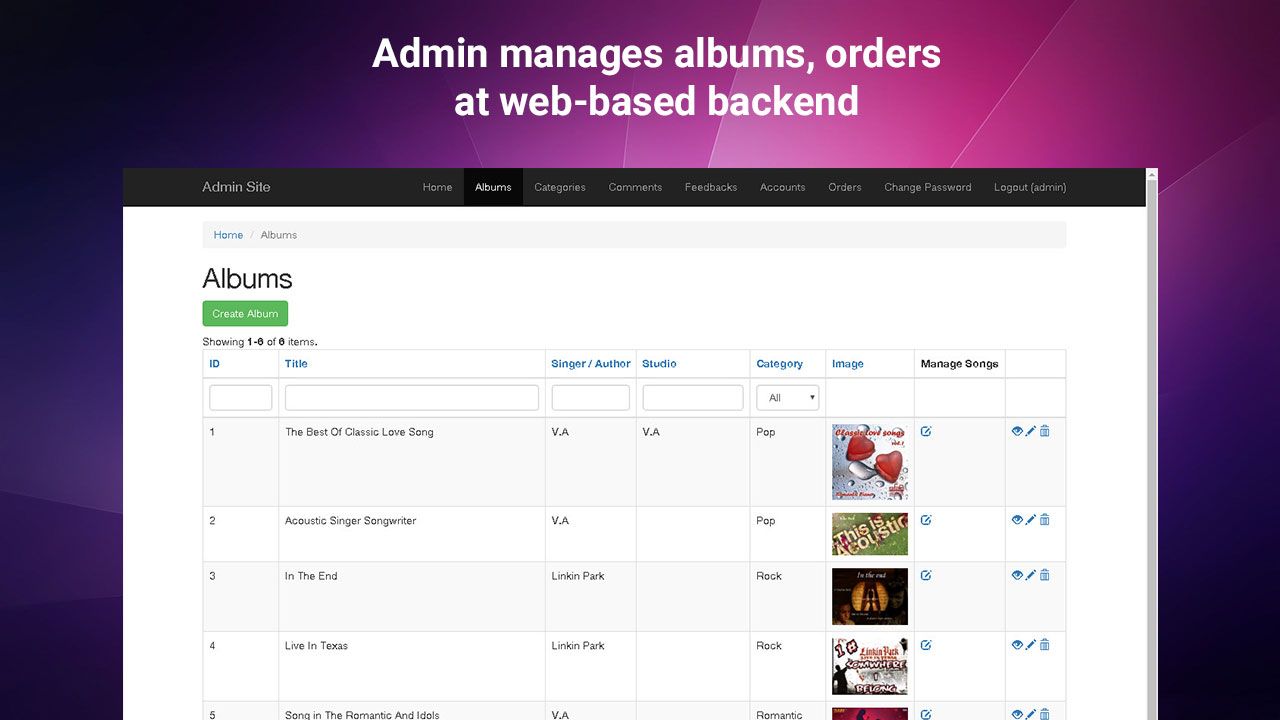The height and width of the screenshot is (720, 1280).
Task: Select 'Rock' category in Live In Texas row
Action: (x=769, y=646)
